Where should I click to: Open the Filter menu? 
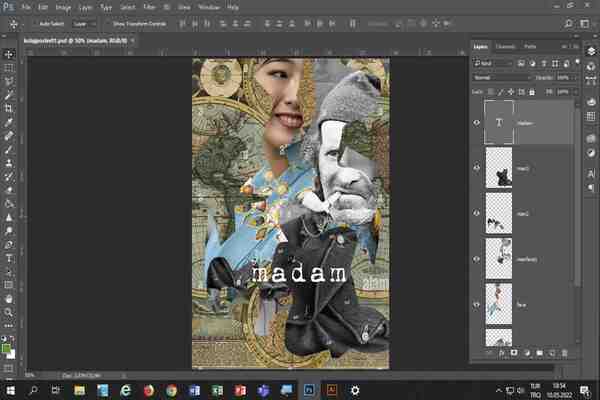149,7
